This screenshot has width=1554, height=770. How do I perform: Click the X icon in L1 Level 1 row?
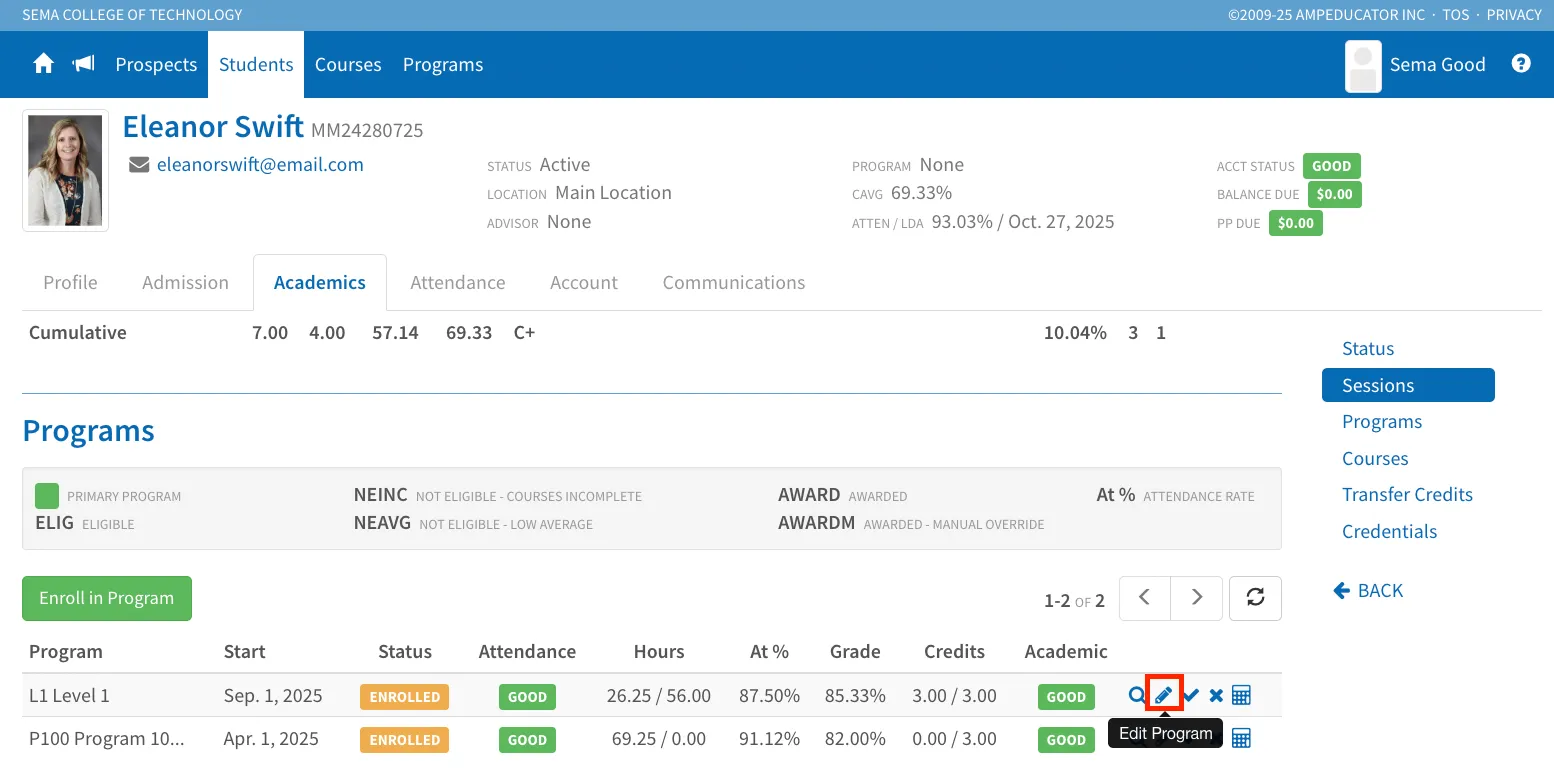click(1216, 696)
